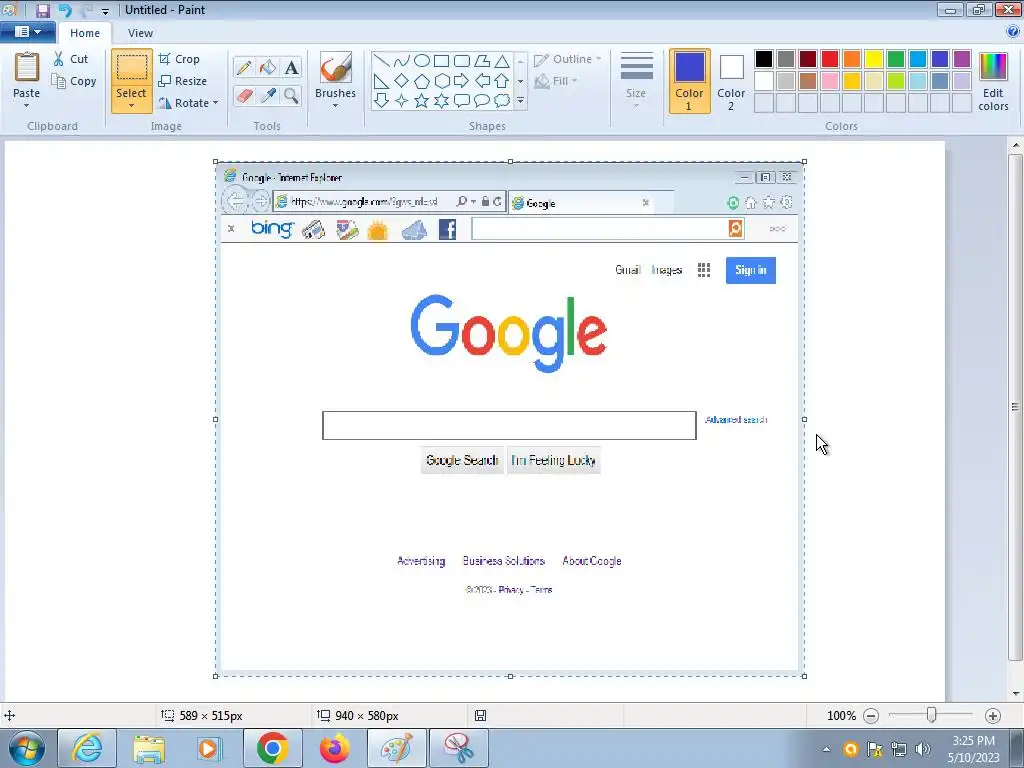Select the Magnifier tool
This screenshot has height=768, width=1024.
click(292, 96)
